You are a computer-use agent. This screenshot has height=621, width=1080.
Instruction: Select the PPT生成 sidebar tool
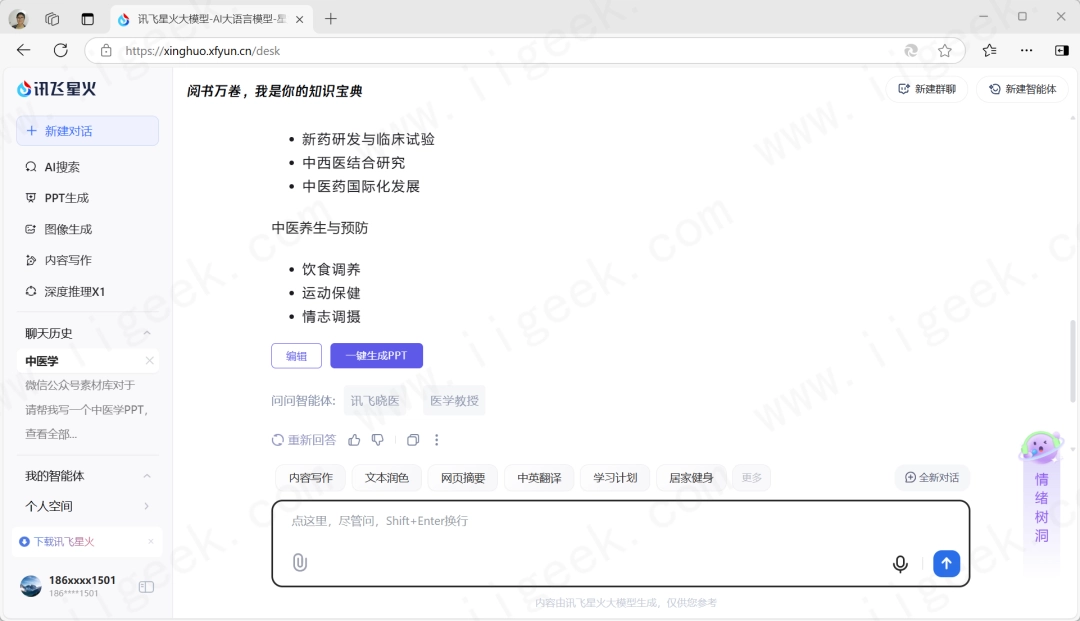pos(63,197)
